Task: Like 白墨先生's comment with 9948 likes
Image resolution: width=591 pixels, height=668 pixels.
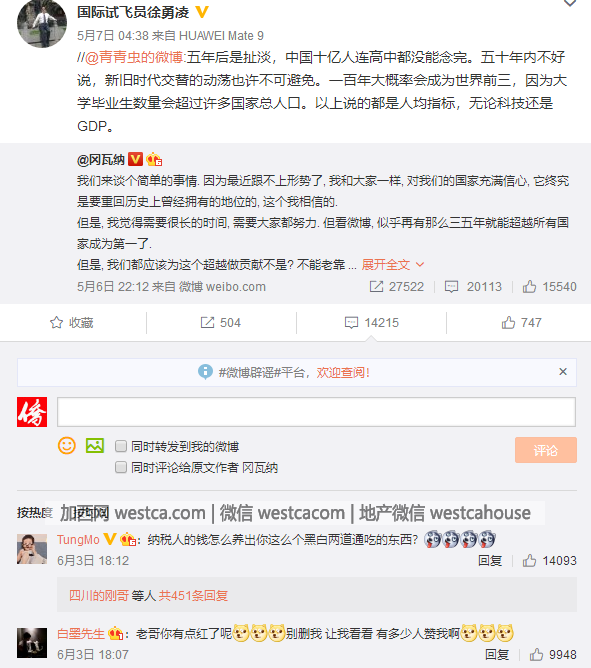Action: point(536,654)
